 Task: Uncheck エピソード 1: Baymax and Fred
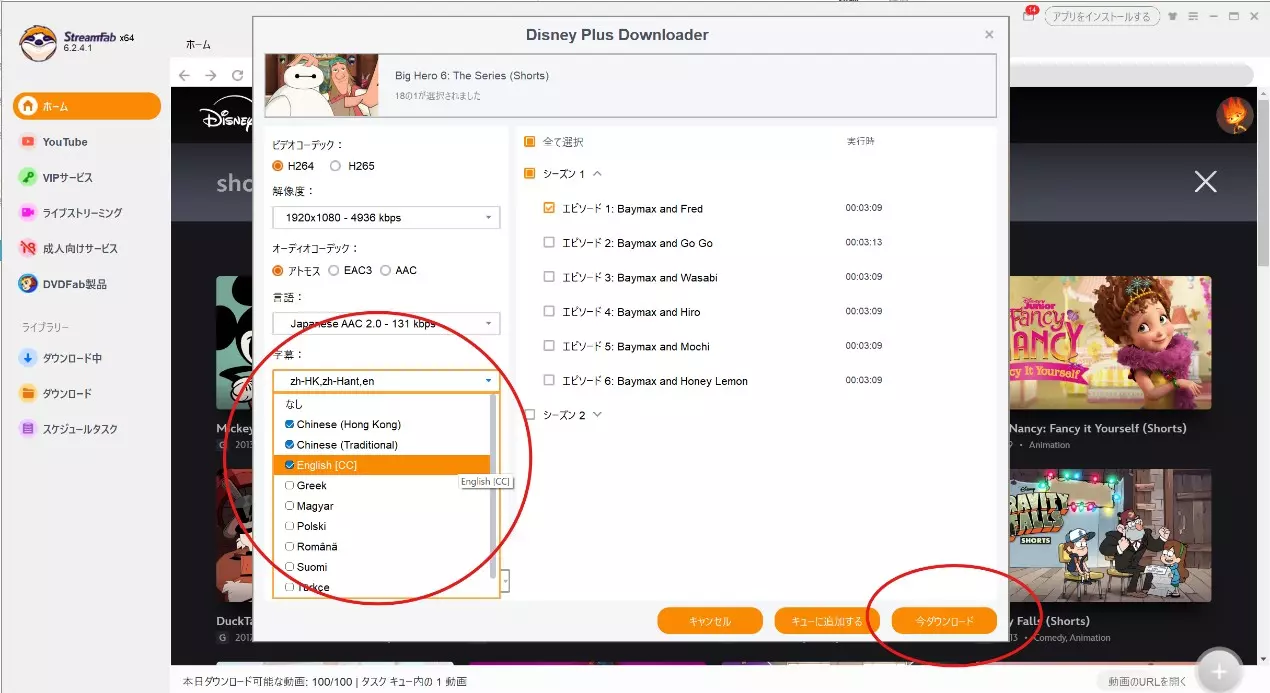point(549,209)
